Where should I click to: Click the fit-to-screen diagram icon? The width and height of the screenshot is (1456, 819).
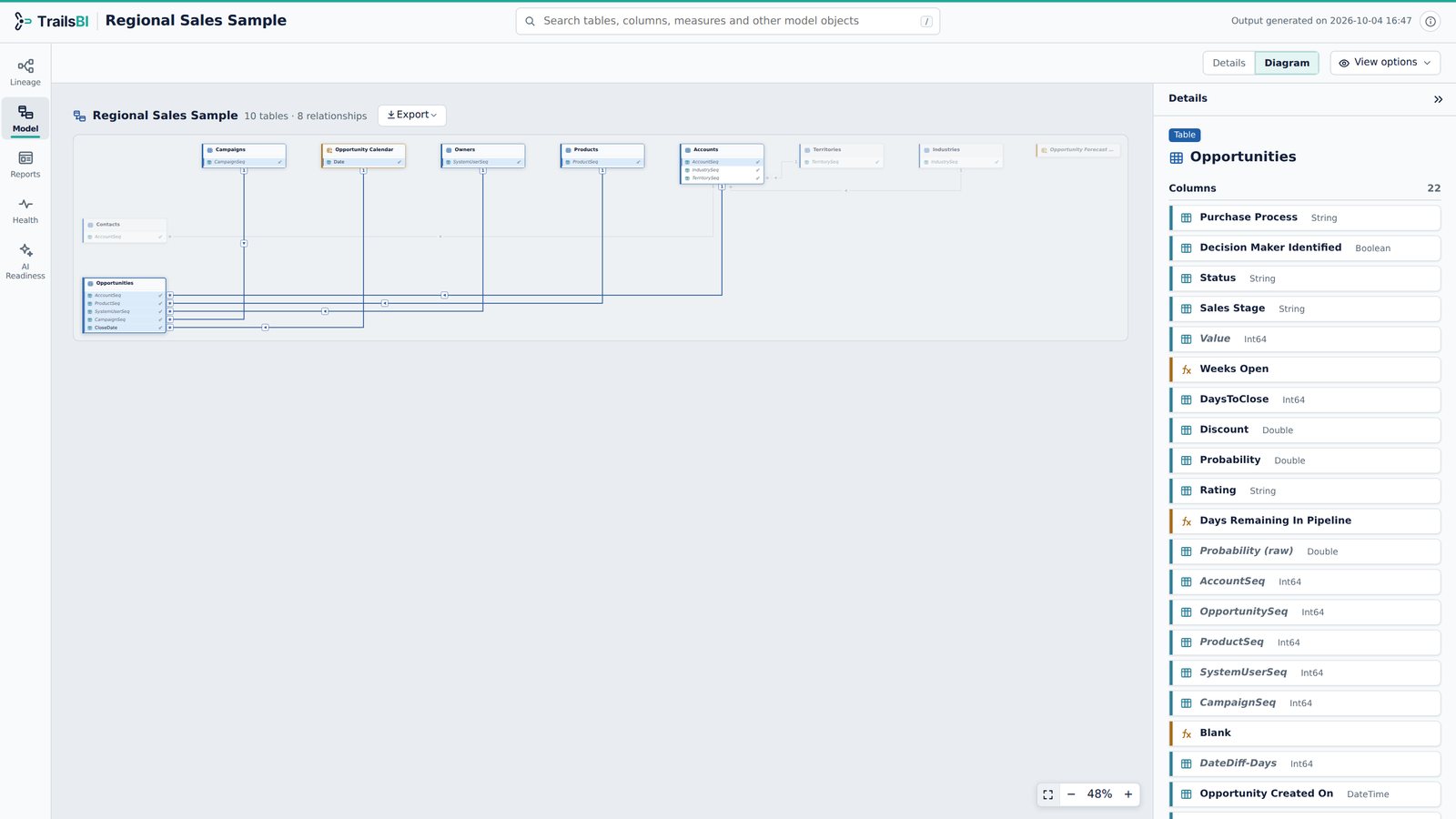coord(1048,794)
